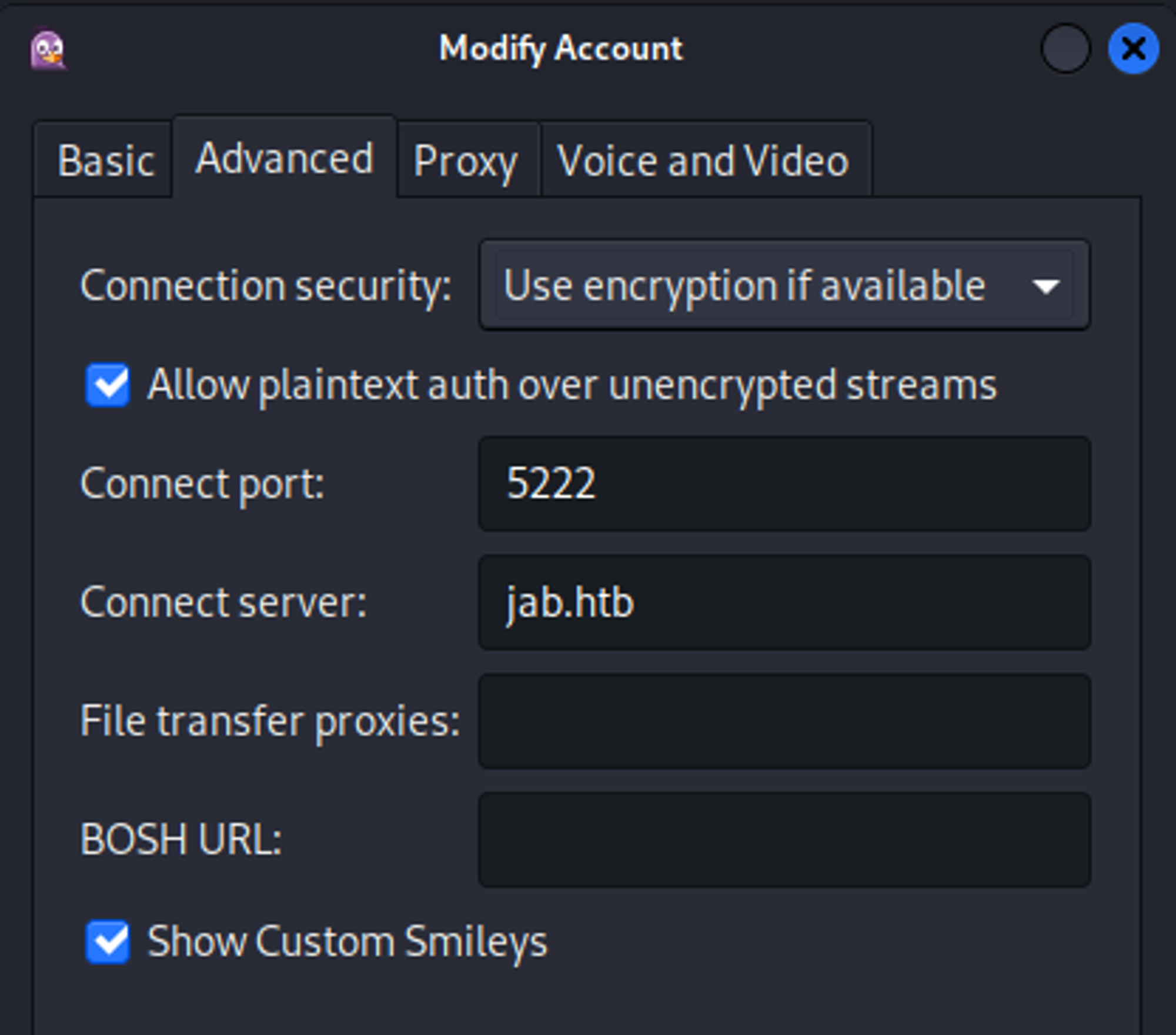
Task: Click the "BOSH URL:" label
Action: click(x=181, y=840)
